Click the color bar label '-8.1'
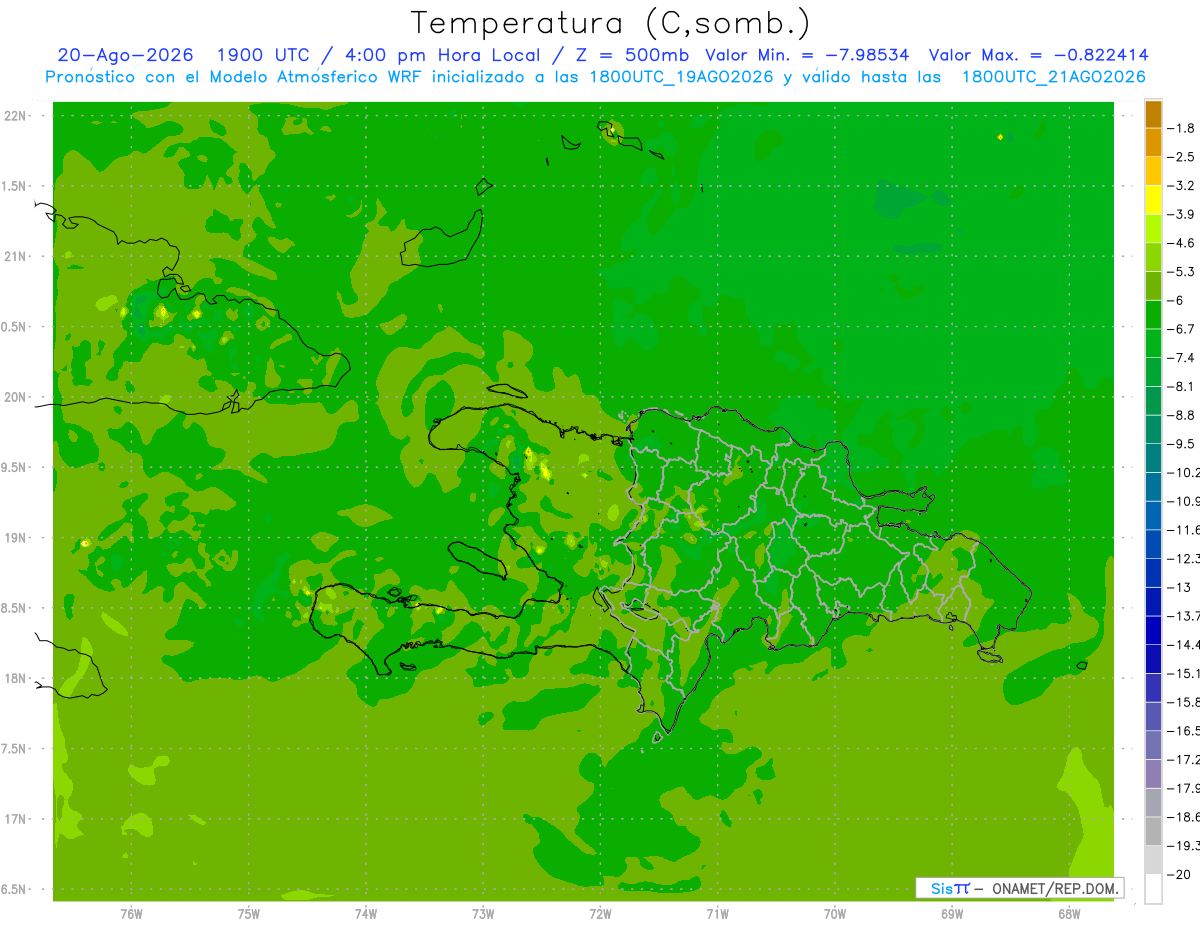Screen dimensions: 1200x927 [x=1181, y=386]
